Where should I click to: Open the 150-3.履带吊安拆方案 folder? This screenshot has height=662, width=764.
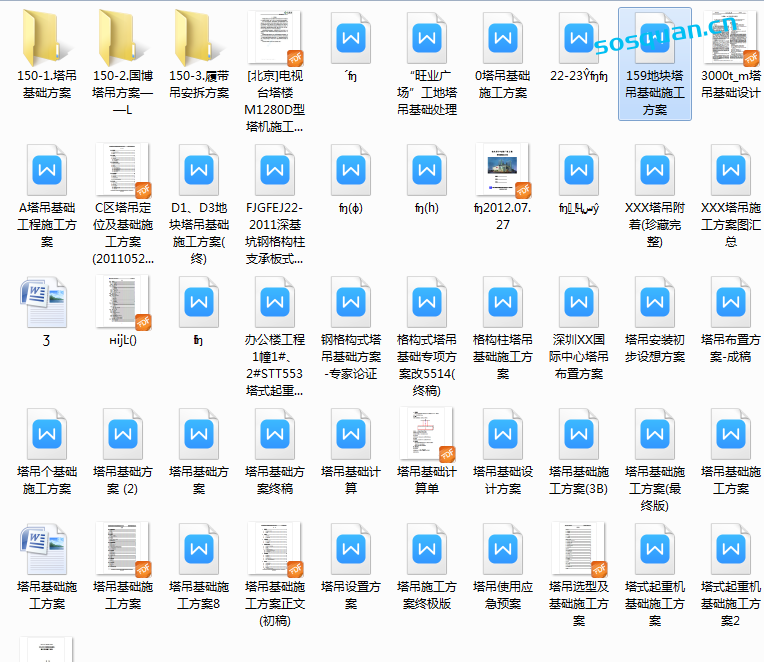point(199,38)
